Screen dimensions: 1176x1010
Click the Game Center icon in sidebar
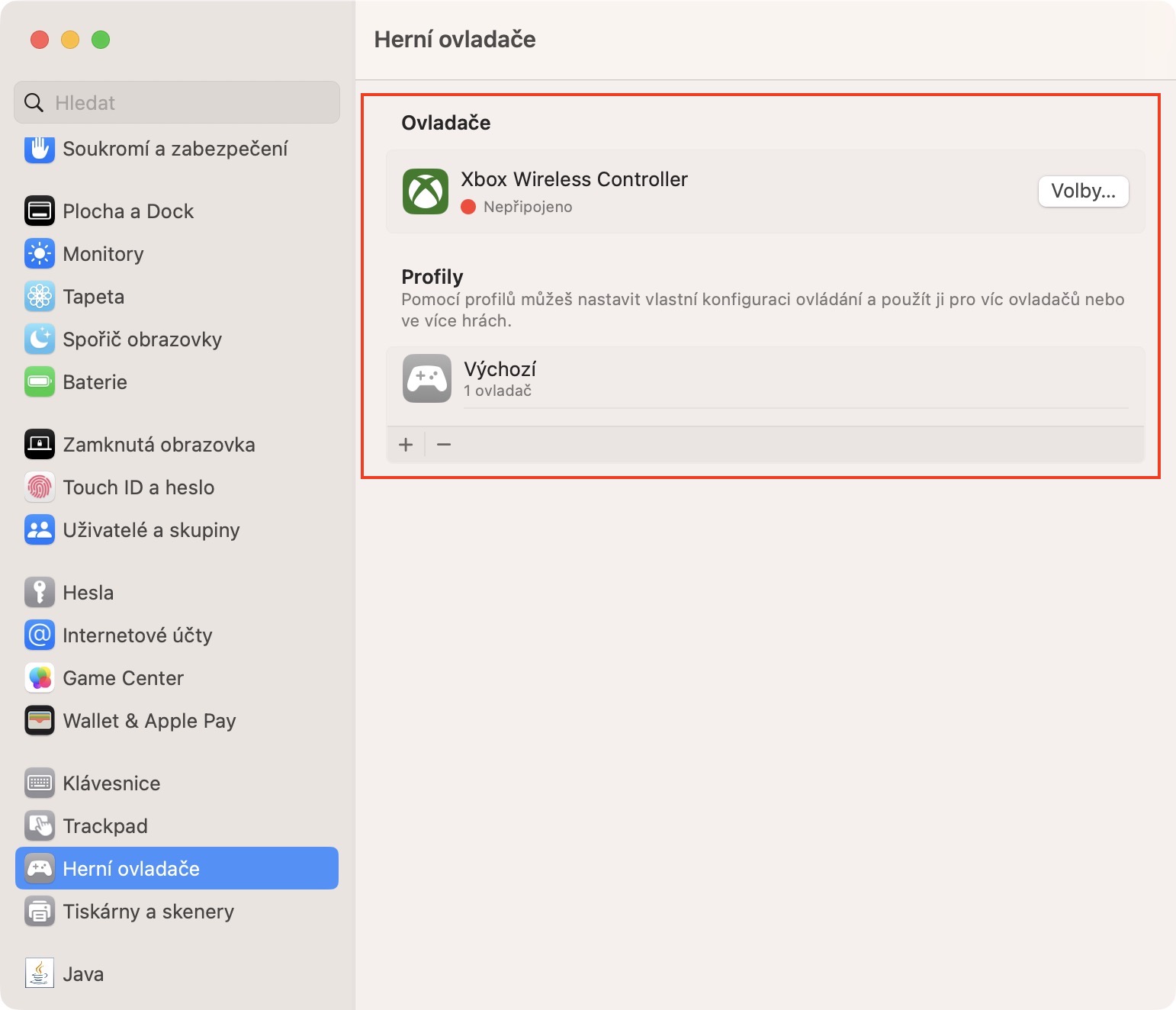pos(40,678)
